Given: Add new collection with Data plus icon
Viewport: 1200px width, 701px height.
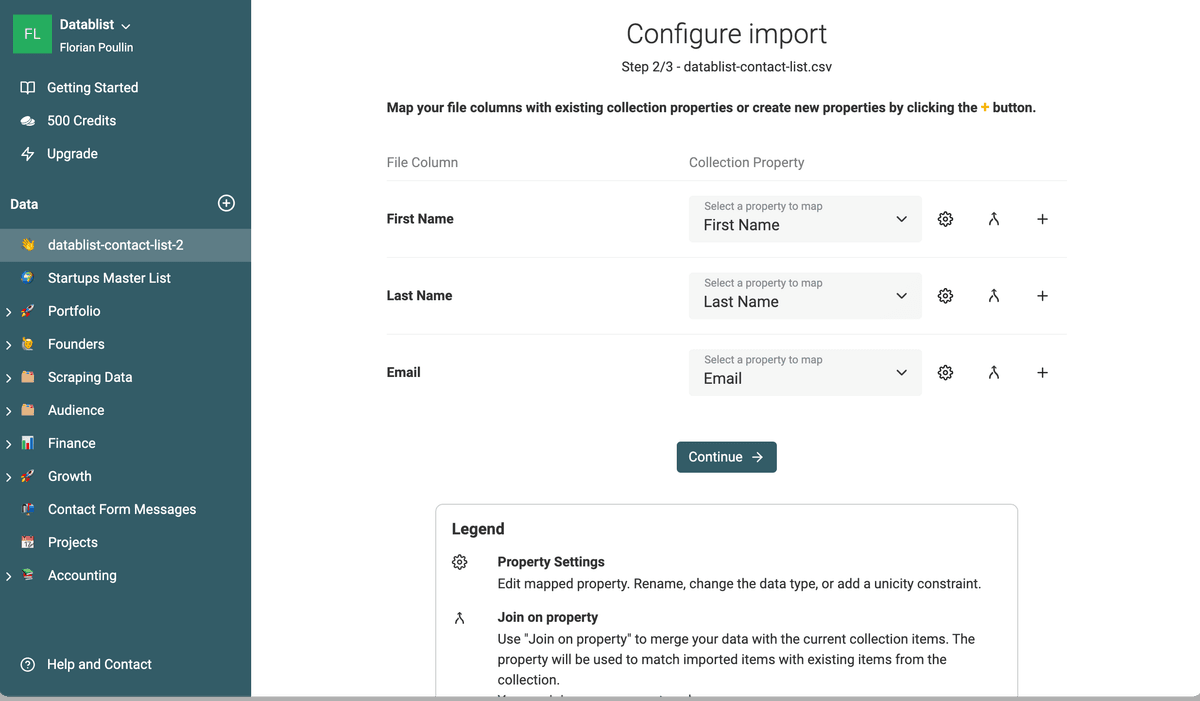Looking at the screenshot, I should 226,203.
